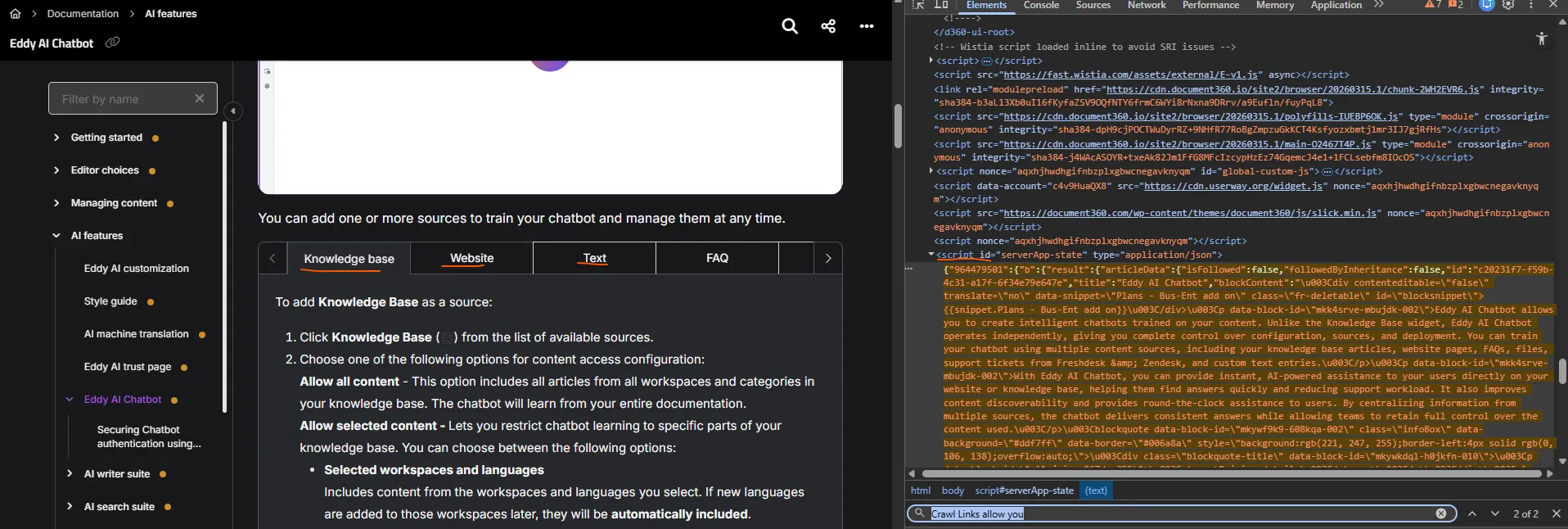Collapse the AI features category
Viewport: 1568px width, 529px height.
(x=56, y=236)
